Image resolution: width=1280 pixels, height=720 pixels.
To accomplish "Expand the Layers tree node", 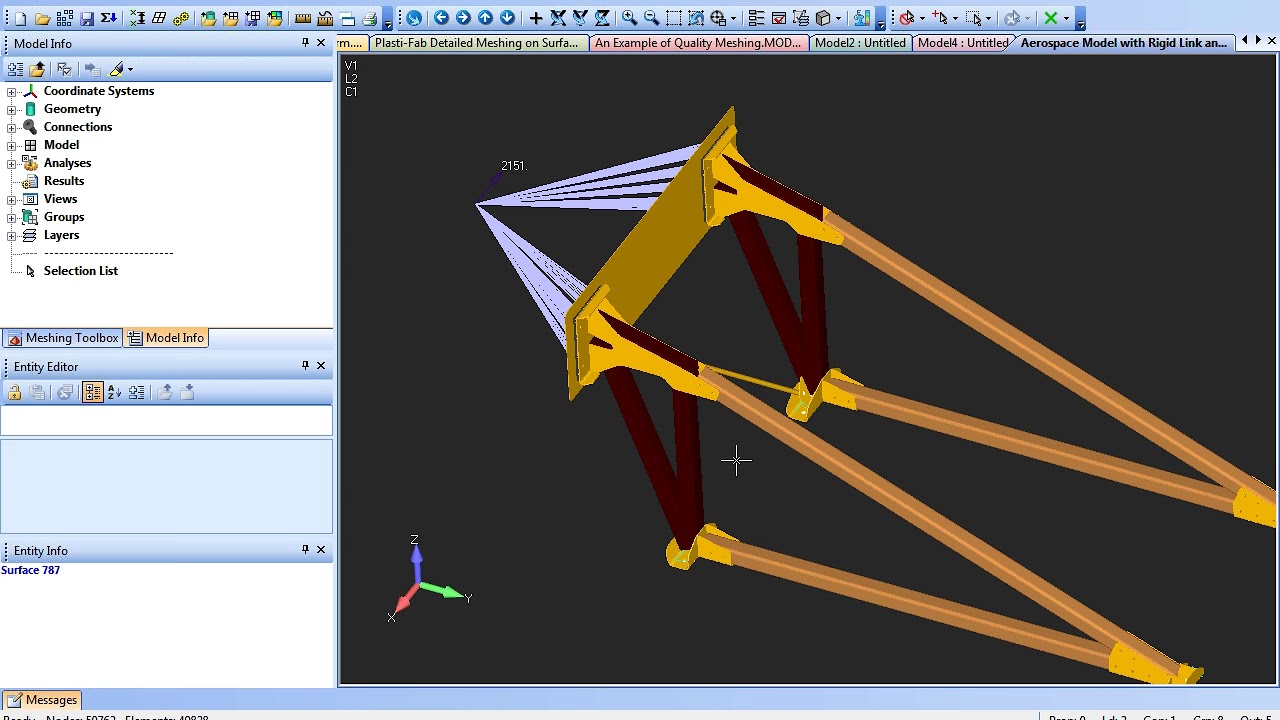I will (11, 235).
